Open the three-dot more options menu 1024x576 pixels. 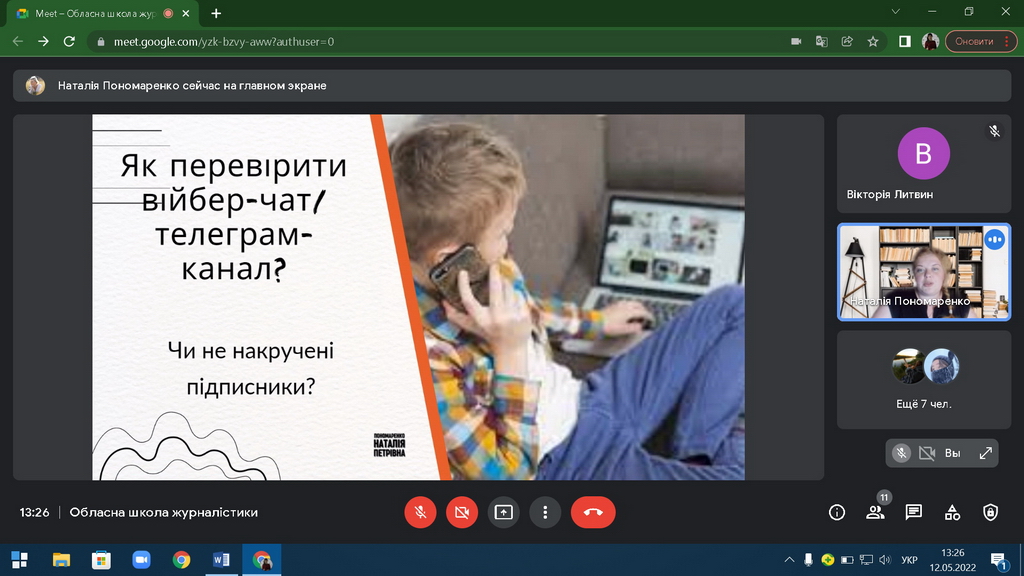tap(545, 512)
